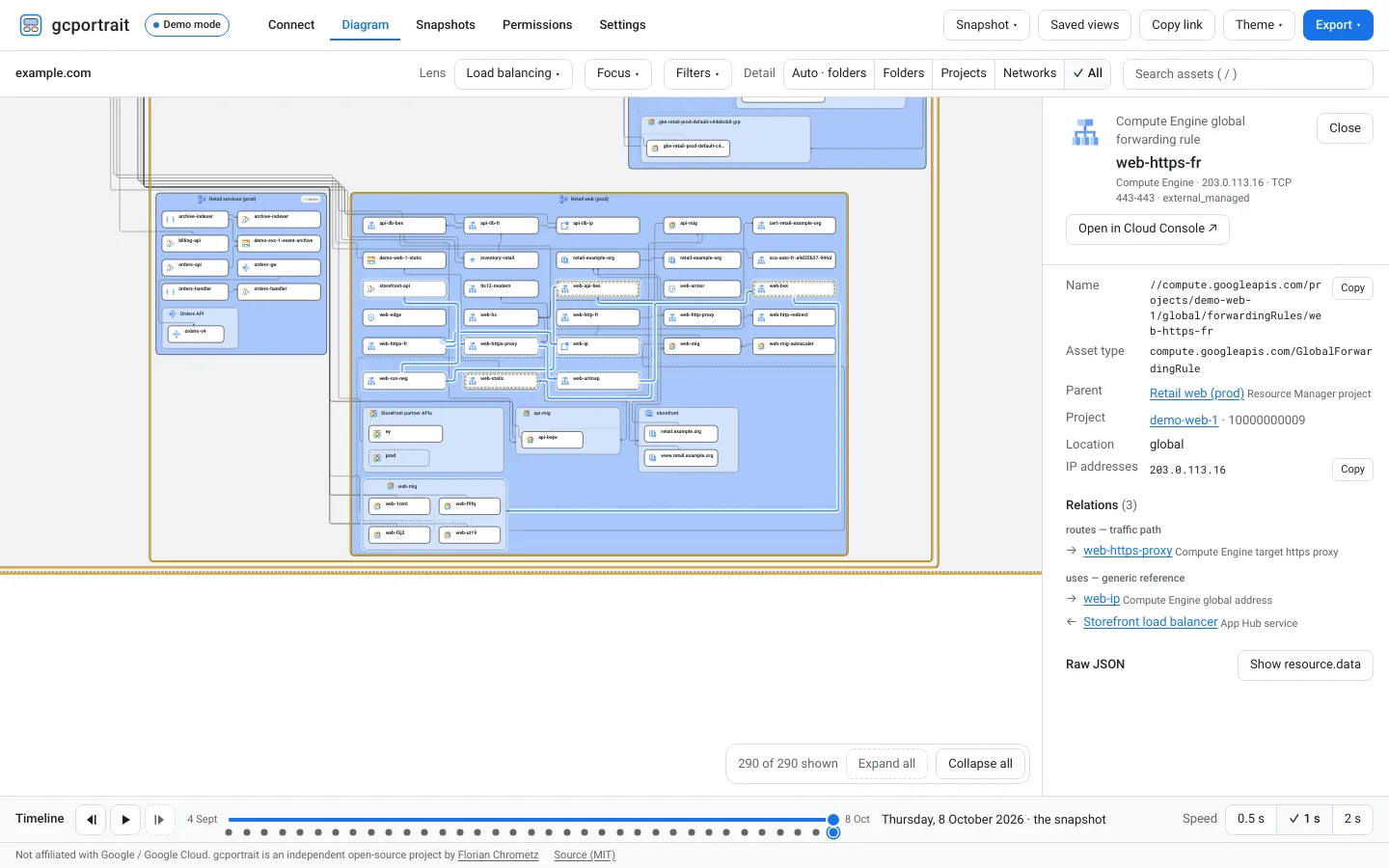
Task: Select the web-https-fr node in diagram
Action: coord(404,345)
